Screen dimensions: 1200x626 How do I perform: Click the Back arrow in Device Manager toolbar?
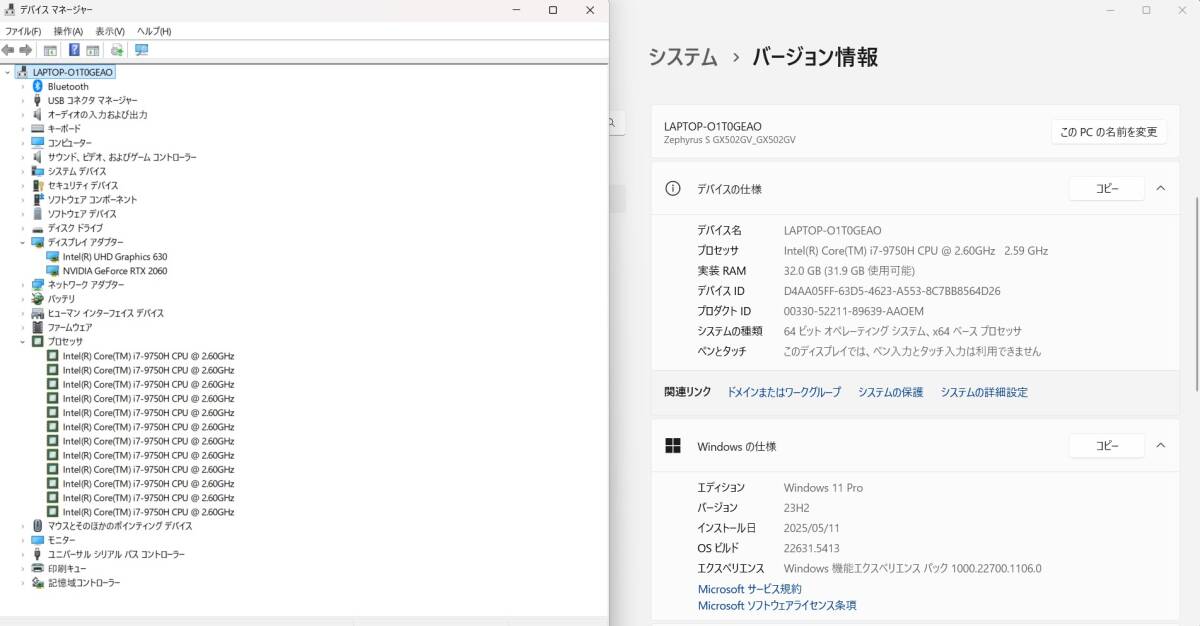click(8, 50)
